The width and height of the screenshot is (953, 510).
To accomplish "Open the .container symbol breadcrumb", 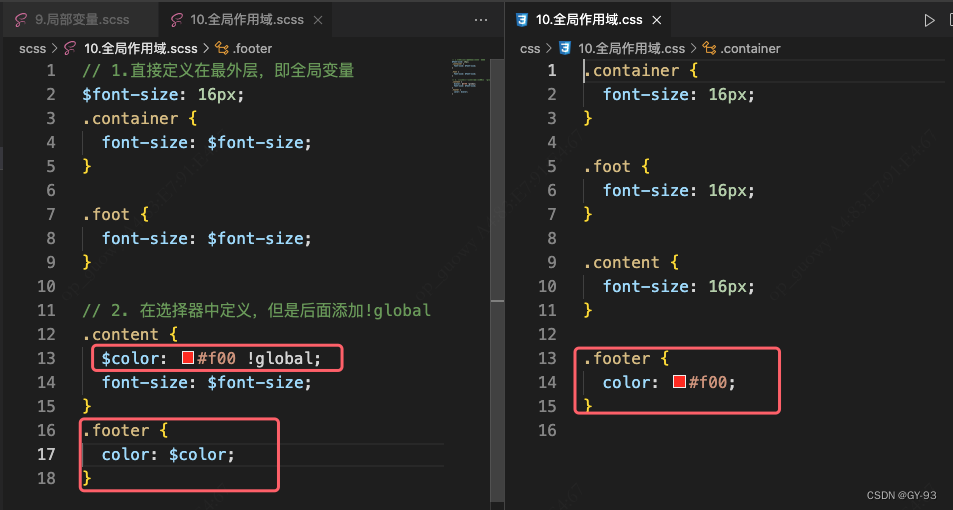I will point(750,49).
